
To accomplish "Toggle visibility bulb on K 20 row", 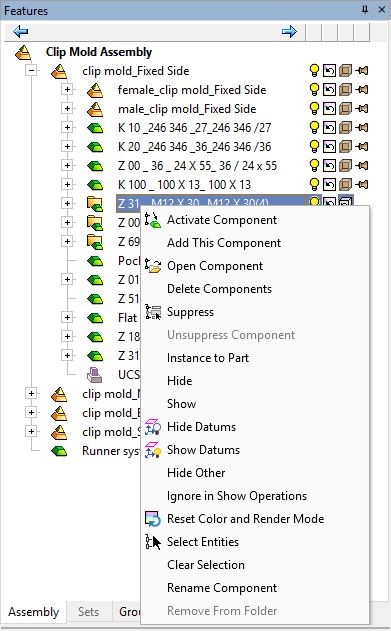I will click(x=314, y=146).
